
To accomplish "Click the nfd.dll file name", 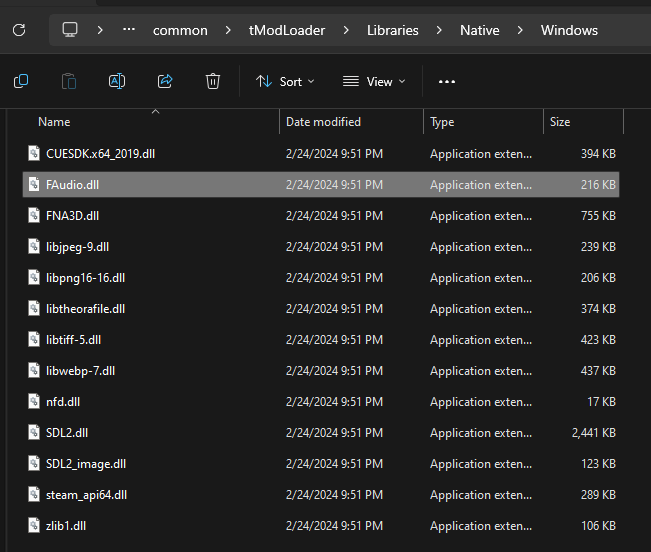I will [63, 402].
